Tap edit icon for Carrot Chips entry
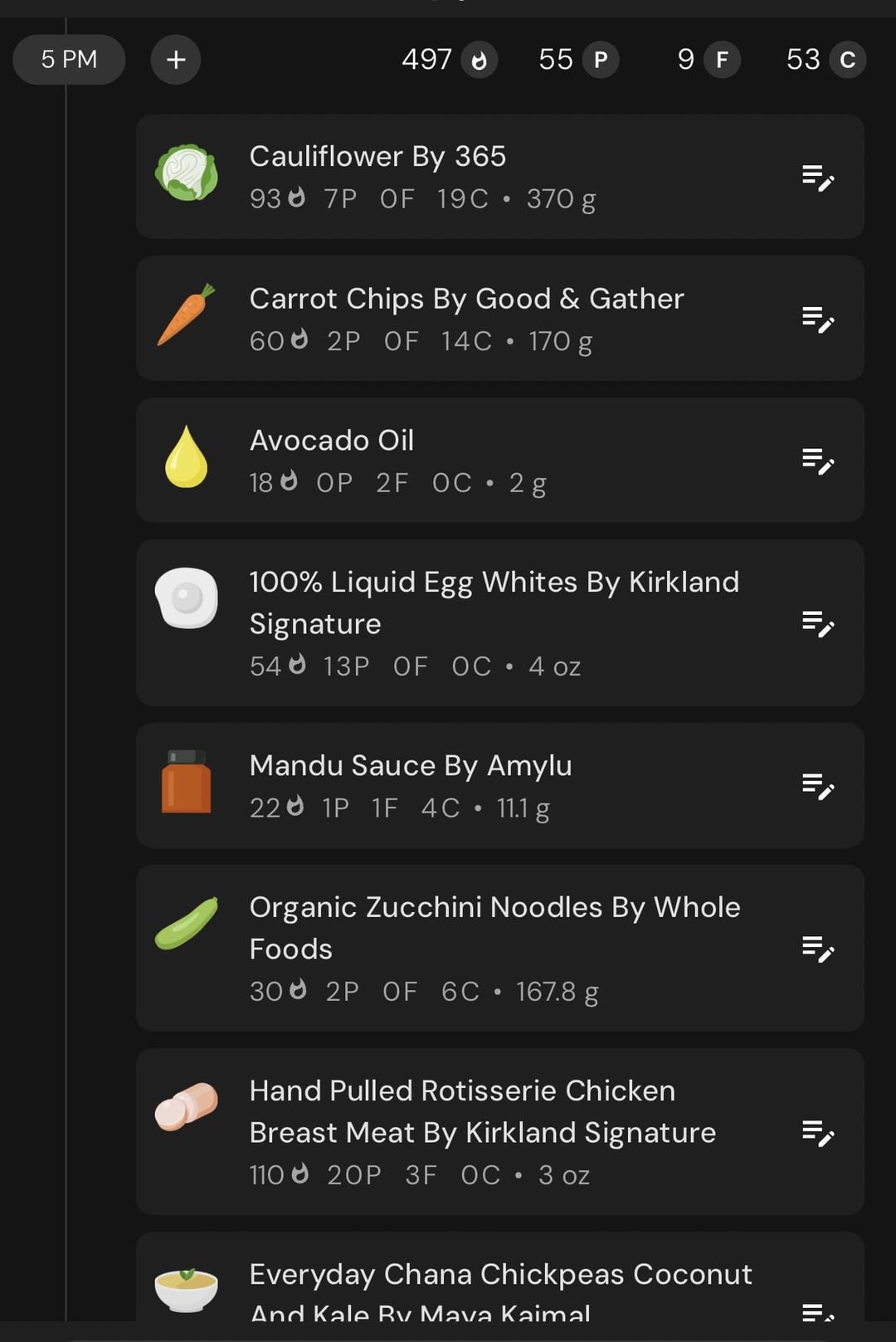The height and width of the screenshot is (1342, 896). [818, 319]
